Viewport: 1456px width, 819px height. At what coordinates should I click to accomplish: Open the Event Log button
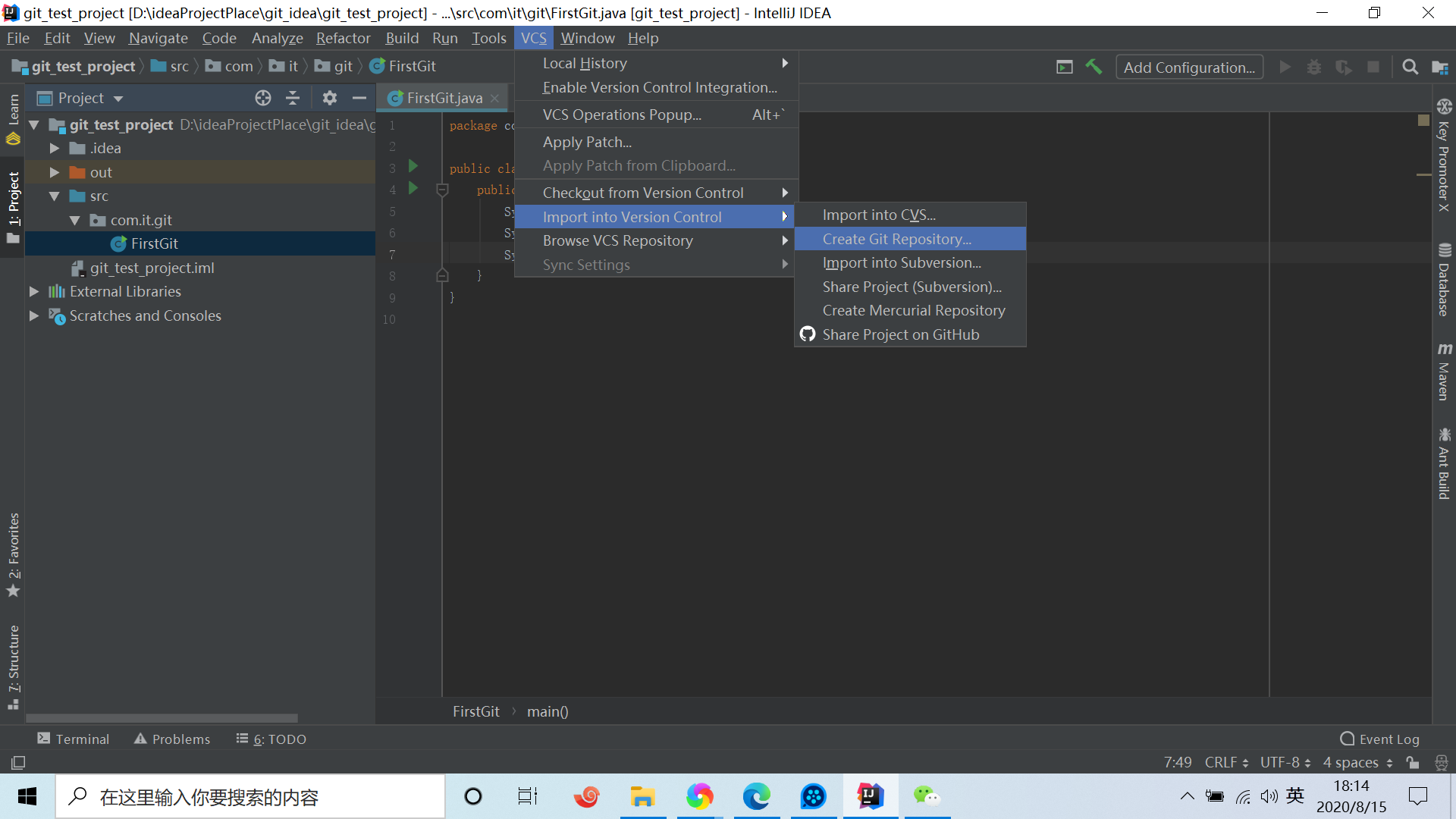click(1380, 739)
